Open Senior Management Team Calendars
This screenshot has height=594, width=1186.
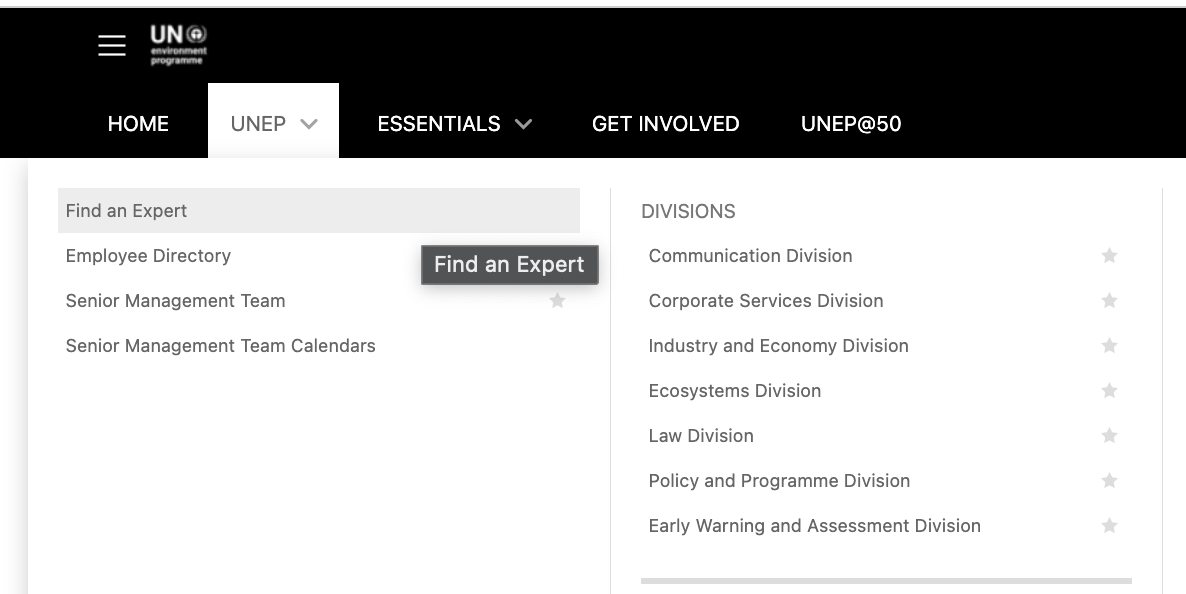(x=221, y=346)
